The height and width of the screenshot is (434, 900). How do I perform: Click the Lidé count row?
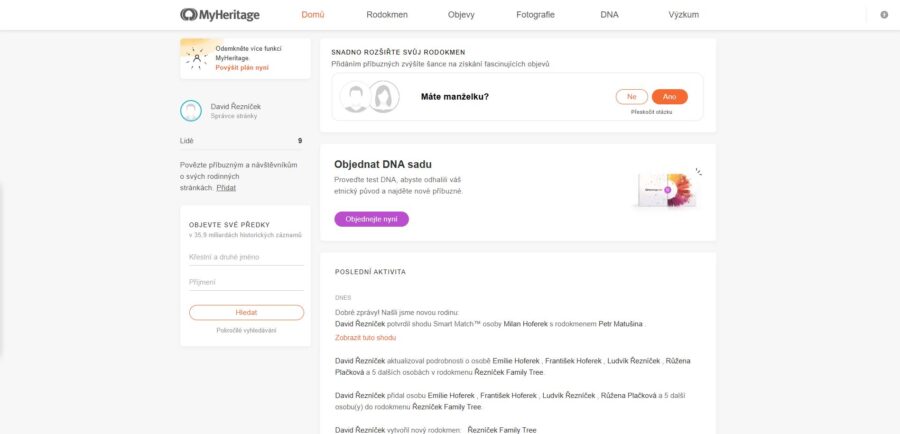241,141
